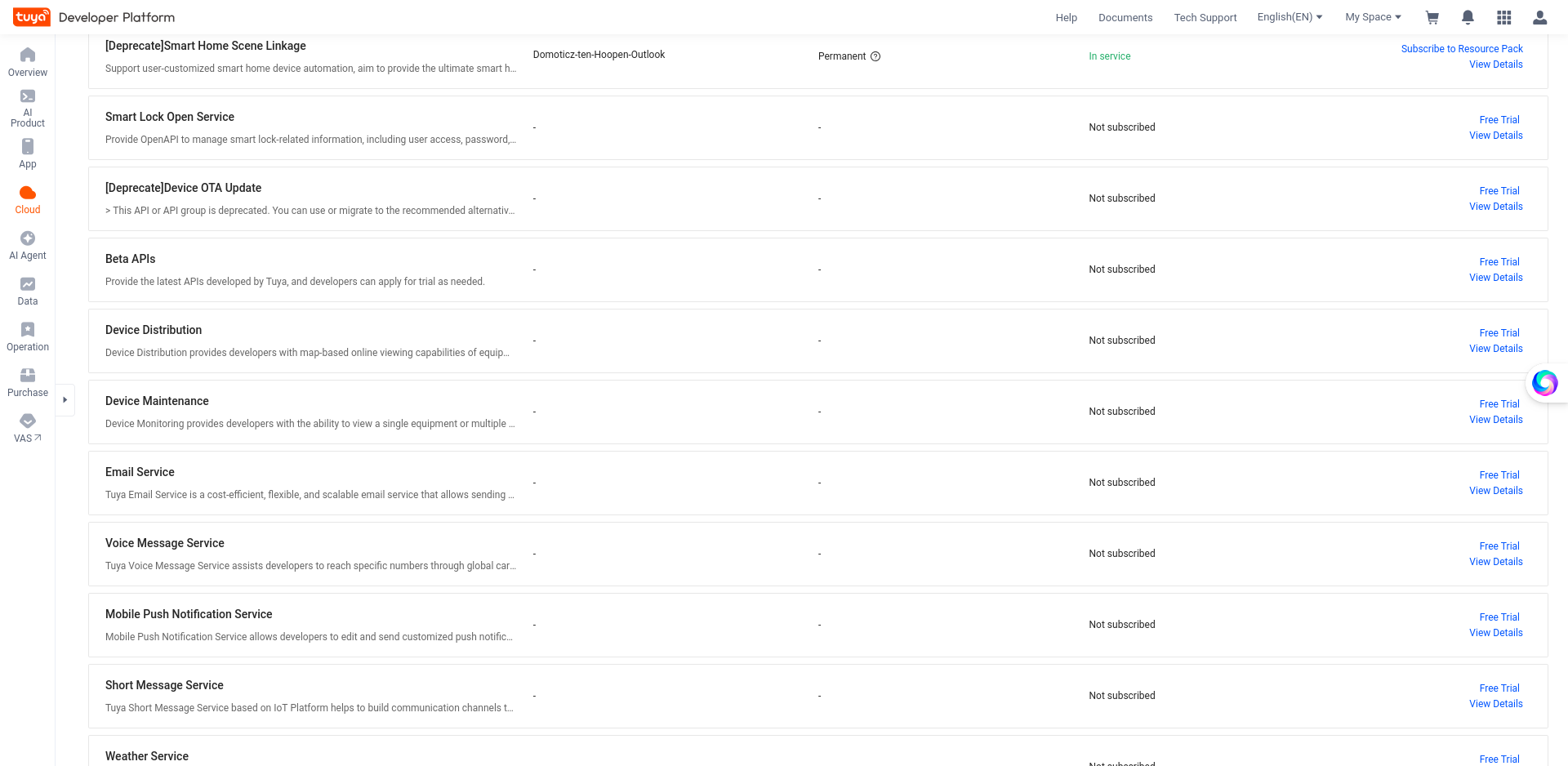1568x766 pixels.
Task: Open the user account profile icon
Action: tap(1539, 17)
